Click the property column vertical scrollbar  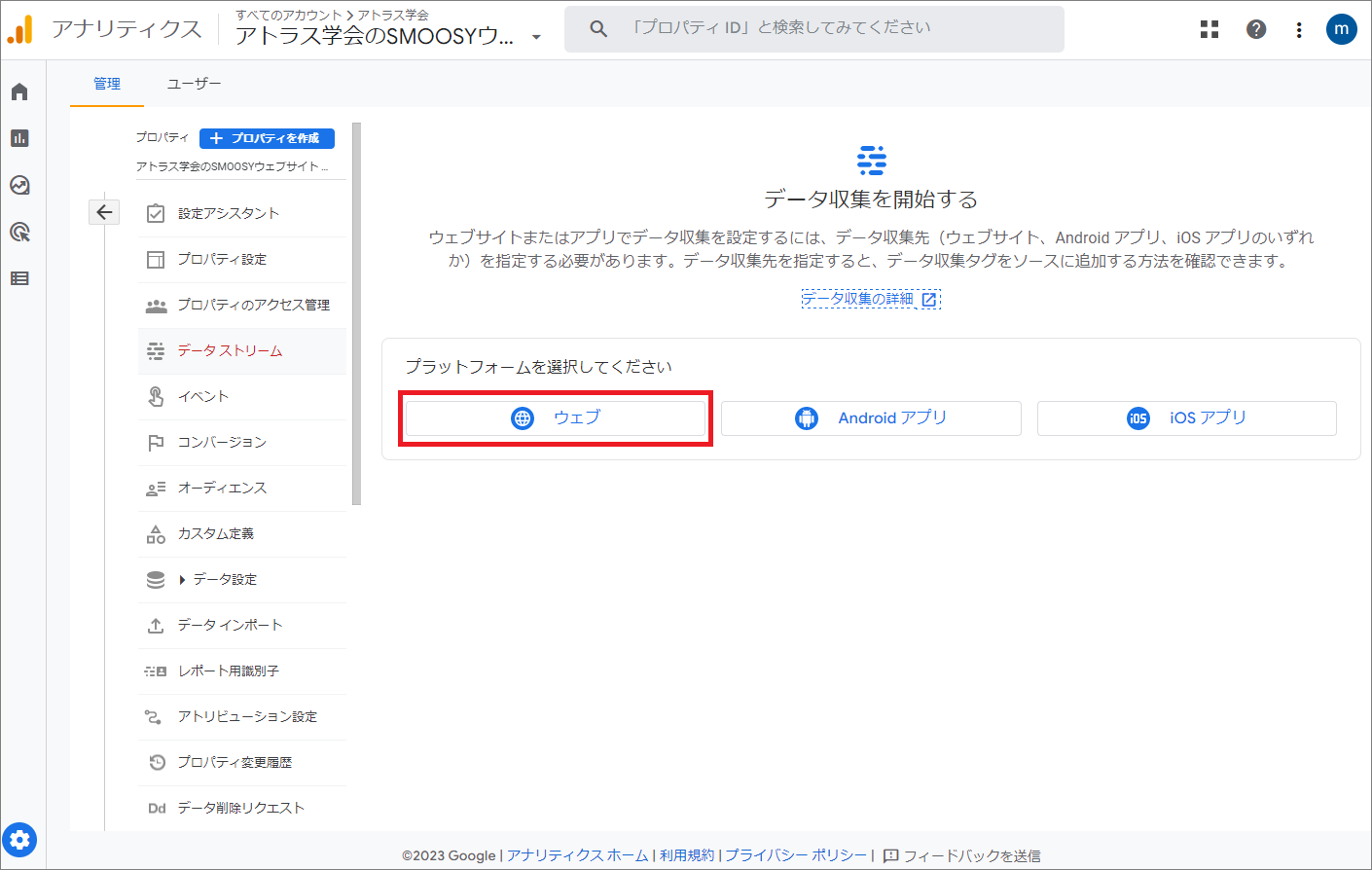coord(356,313)
